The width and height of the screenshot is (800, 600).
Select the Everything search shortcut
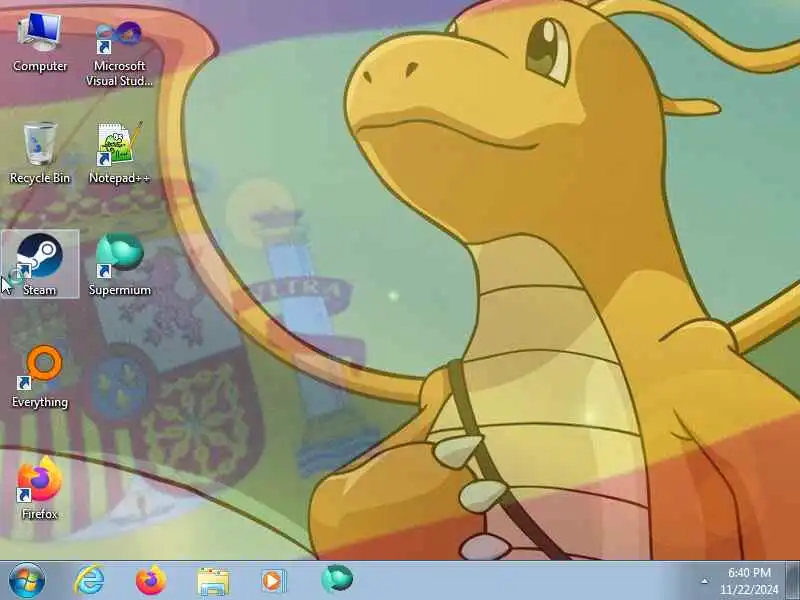click(x=40, y=378)
